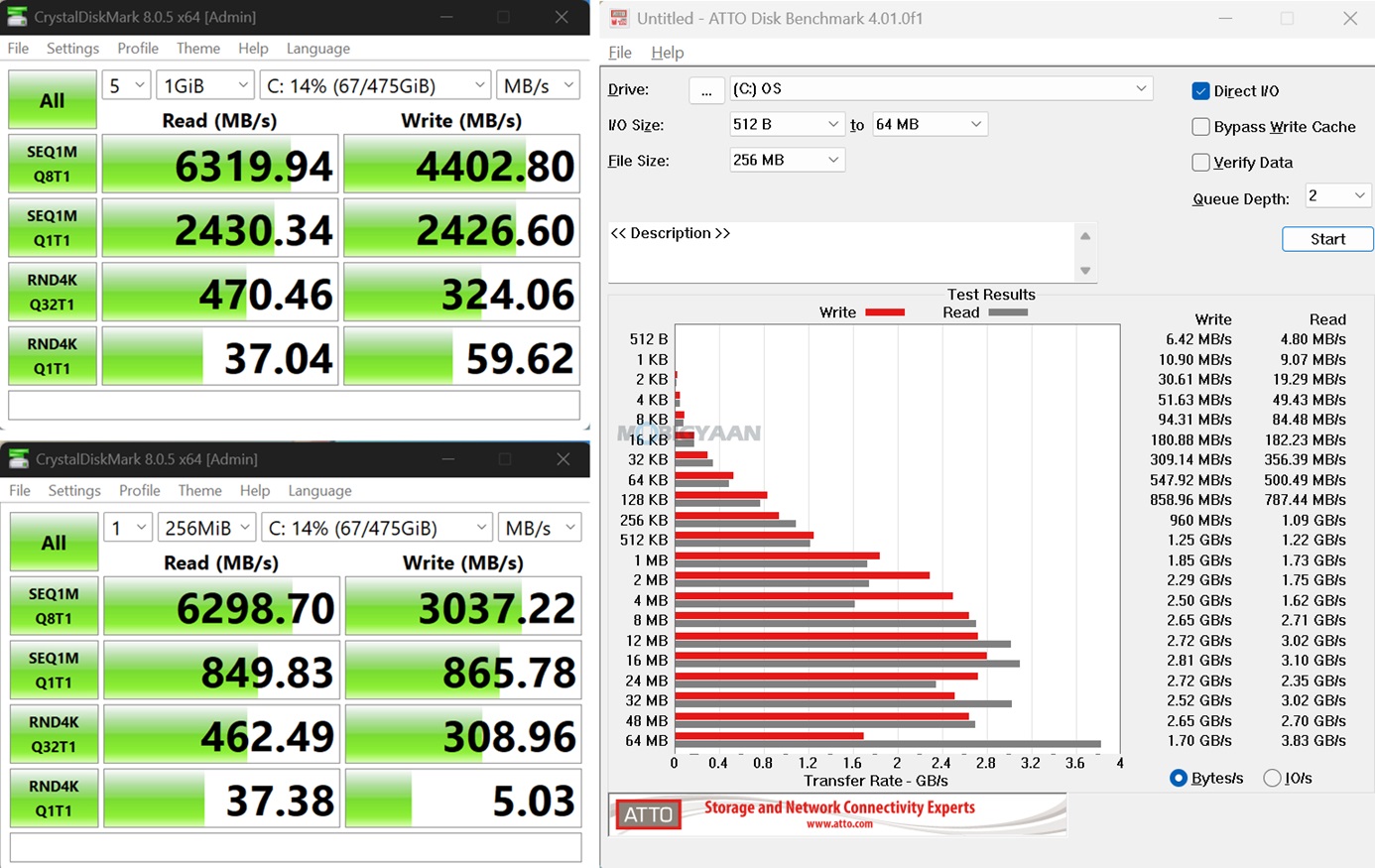Open the drive dropdown in the 1GiB CrystalDiskMark window
The width and height of the screenshot is (1375, 868).
[376, 86]
